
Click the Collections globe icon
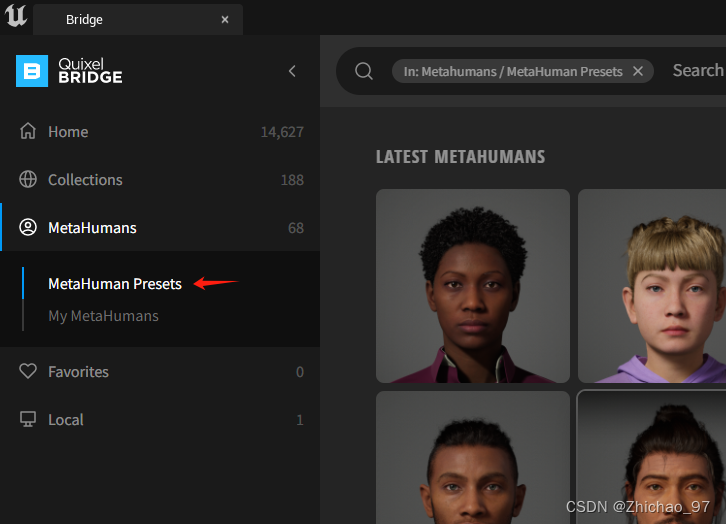coord(28,179)
